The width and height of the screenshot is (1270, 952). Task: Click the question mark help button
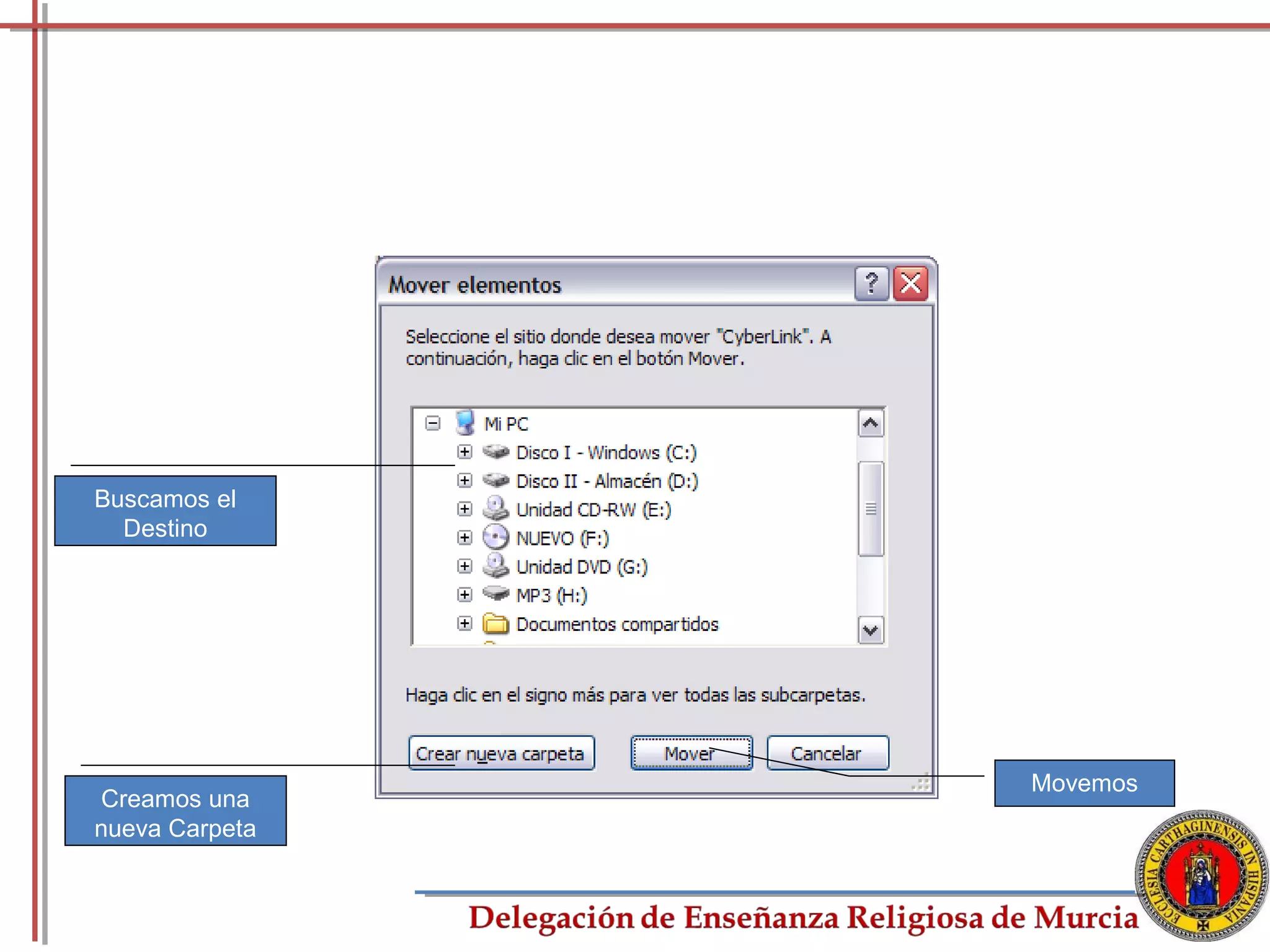(x=871, y=284)
